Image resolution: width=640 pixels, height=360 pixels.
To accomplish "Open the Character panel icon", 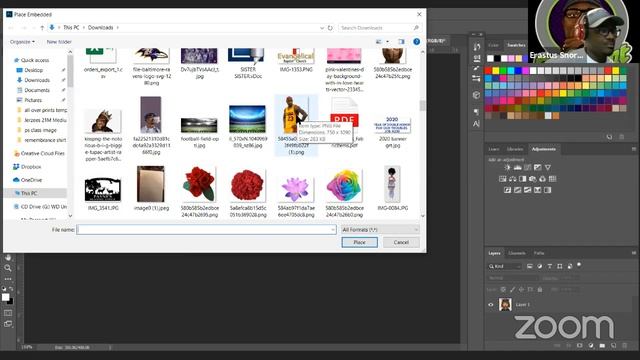I will pos(476,124).
